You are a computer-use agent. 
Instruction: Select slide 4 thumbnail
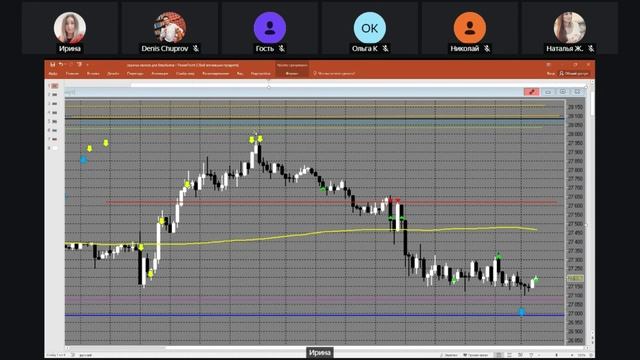[55, 113]
